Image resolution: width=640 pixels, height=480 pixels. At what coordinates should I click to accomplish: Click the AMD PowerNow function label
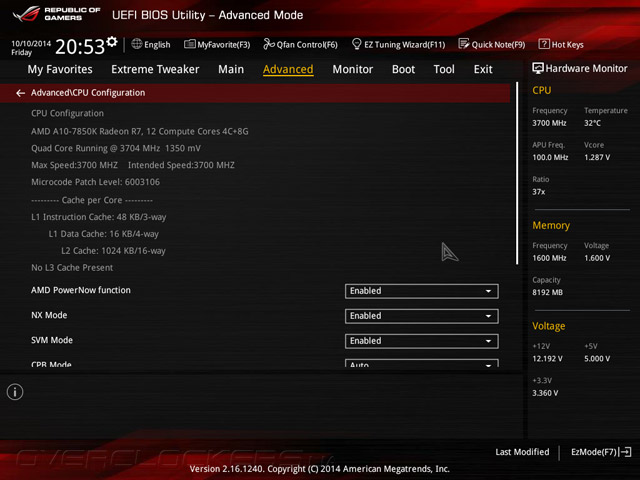click(81, 290)
